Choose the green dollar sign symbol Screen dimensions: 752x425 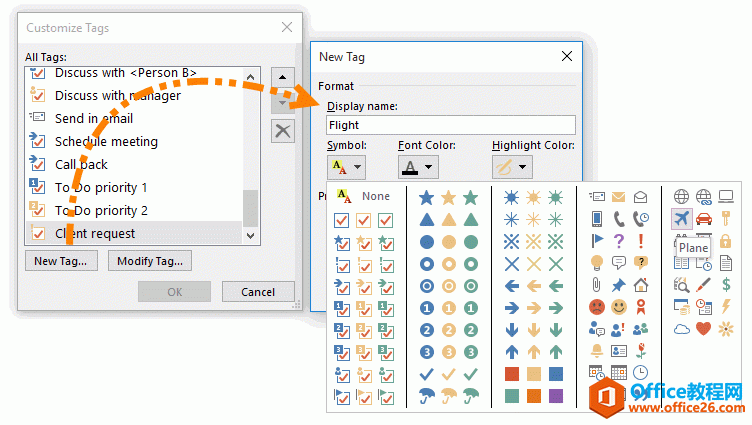725,285
